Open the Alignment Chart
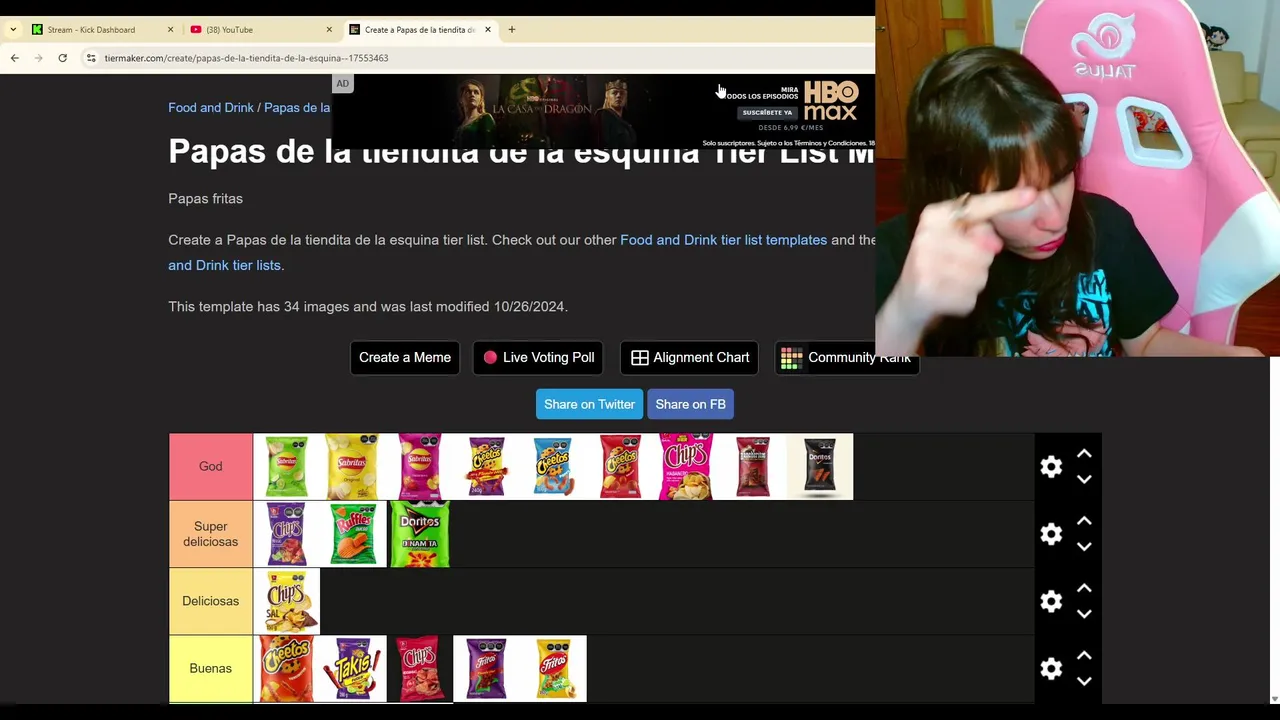The image size is (1280, 720). point(689,357)
